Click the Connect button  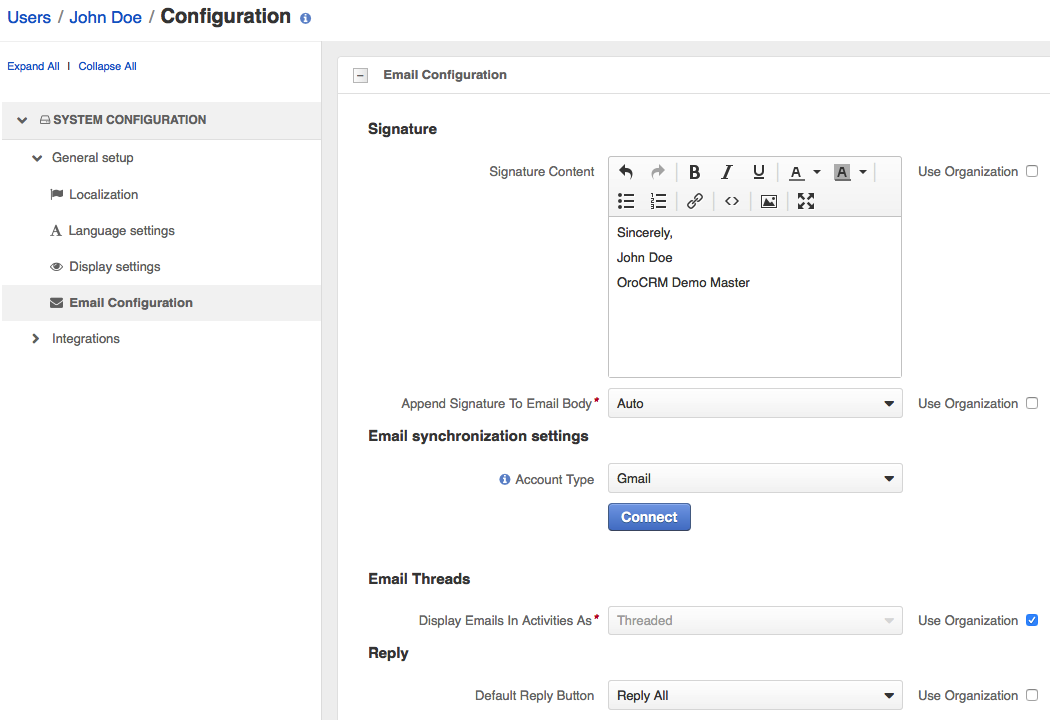(x=649, y=517)
